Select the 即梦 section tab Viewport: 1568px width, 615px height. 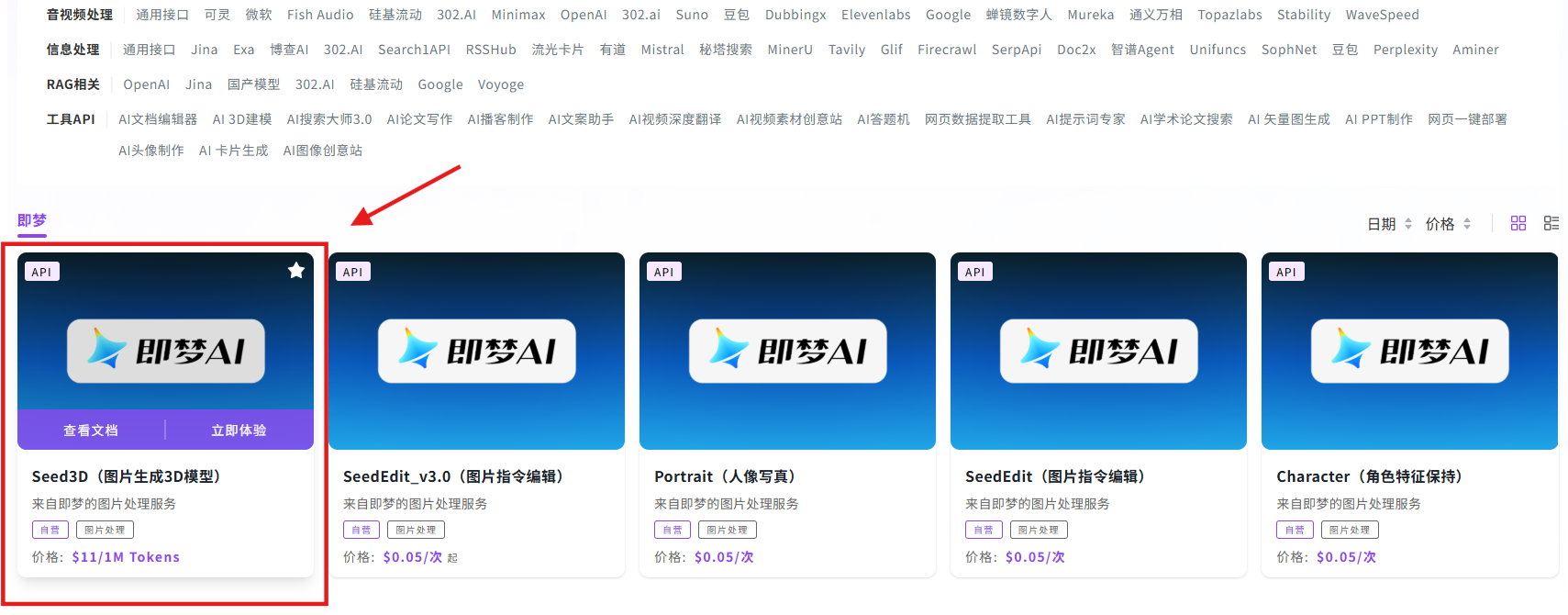pos(32,220)
